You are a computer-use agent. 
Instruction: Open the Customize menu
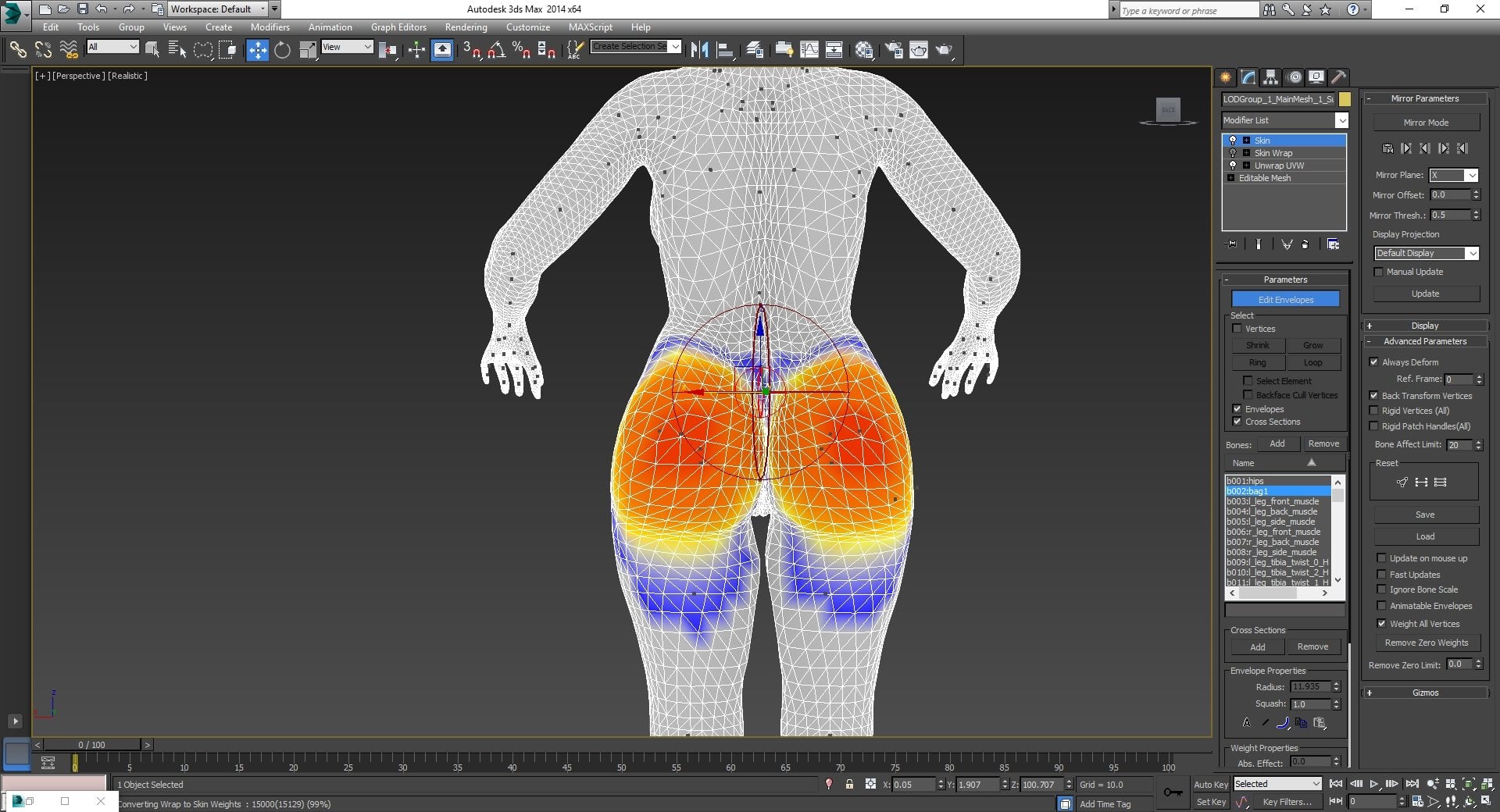click(x=527, y=27)
